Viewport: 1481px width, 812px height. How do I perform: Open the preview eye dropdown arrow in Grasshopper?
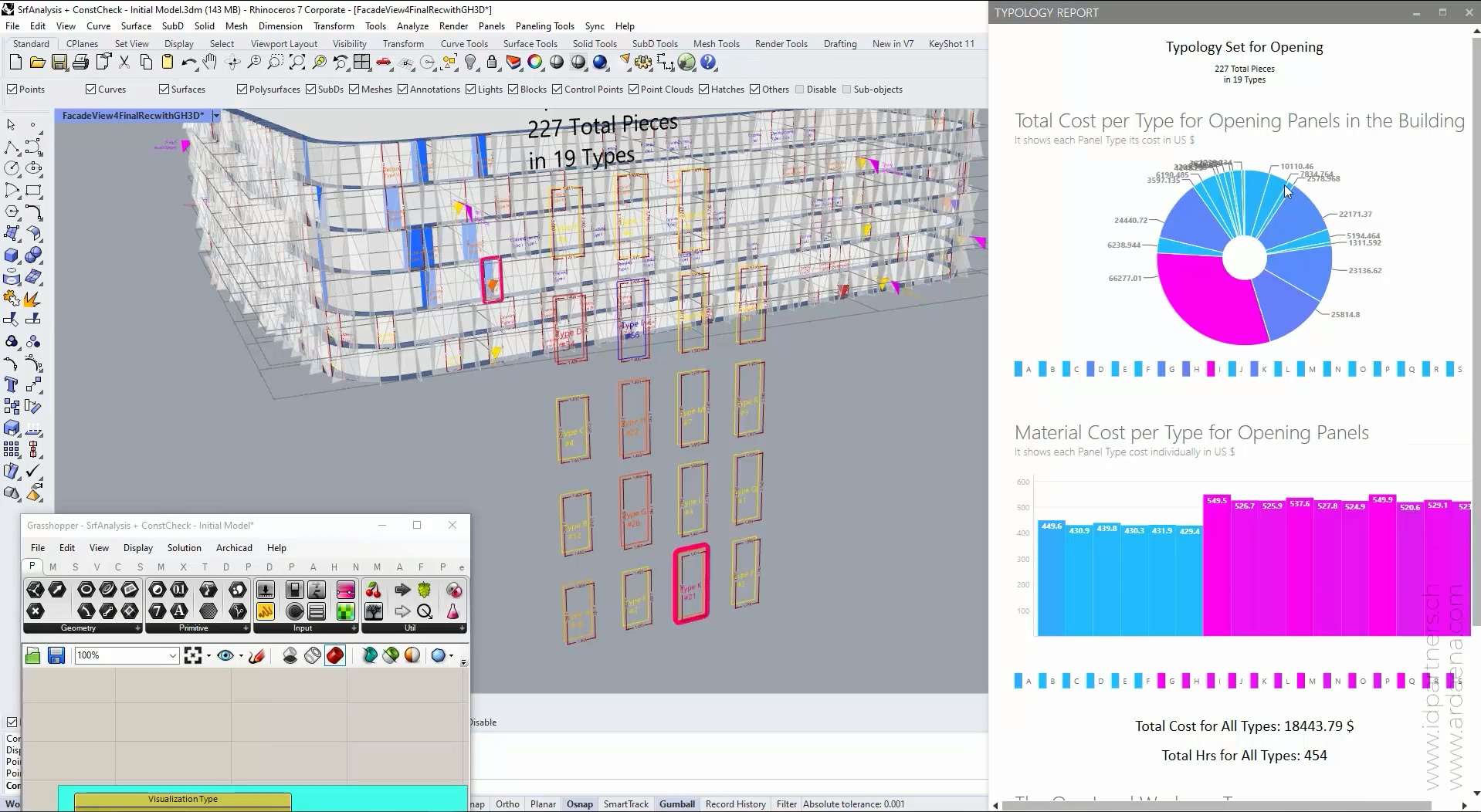(x=241, y=656)
